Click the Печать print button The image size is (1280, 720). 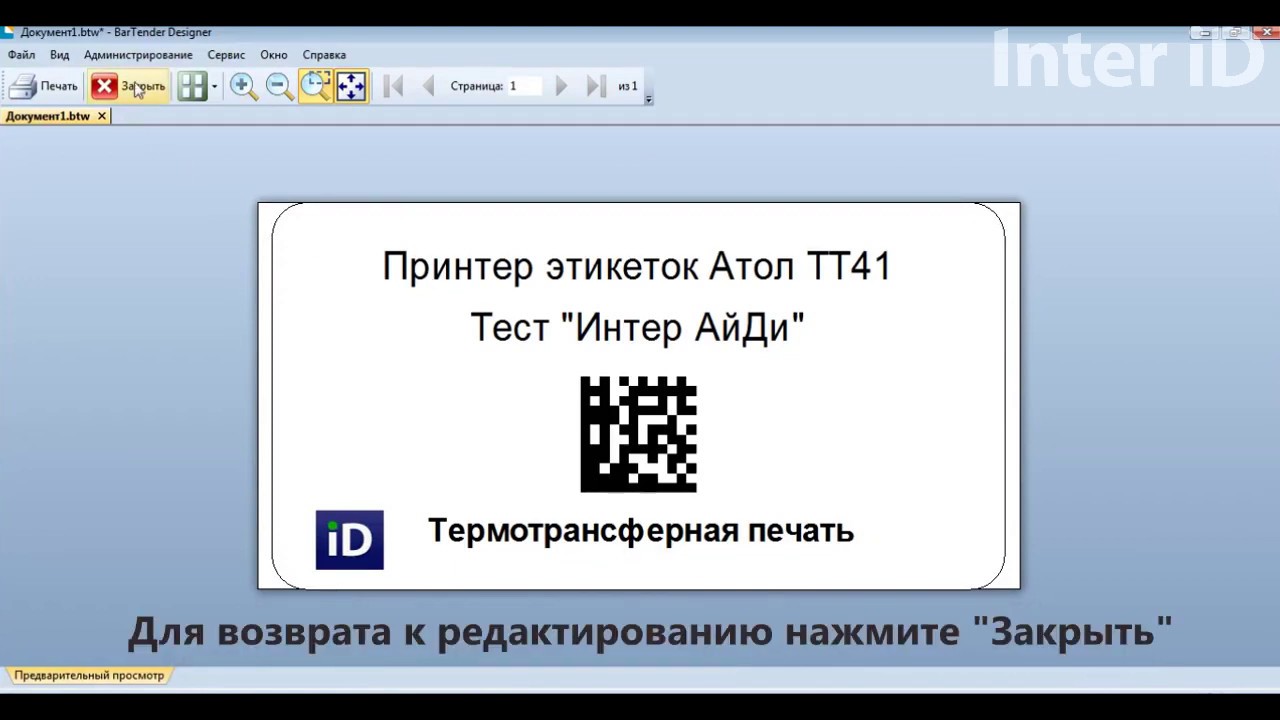pos(43,86)
